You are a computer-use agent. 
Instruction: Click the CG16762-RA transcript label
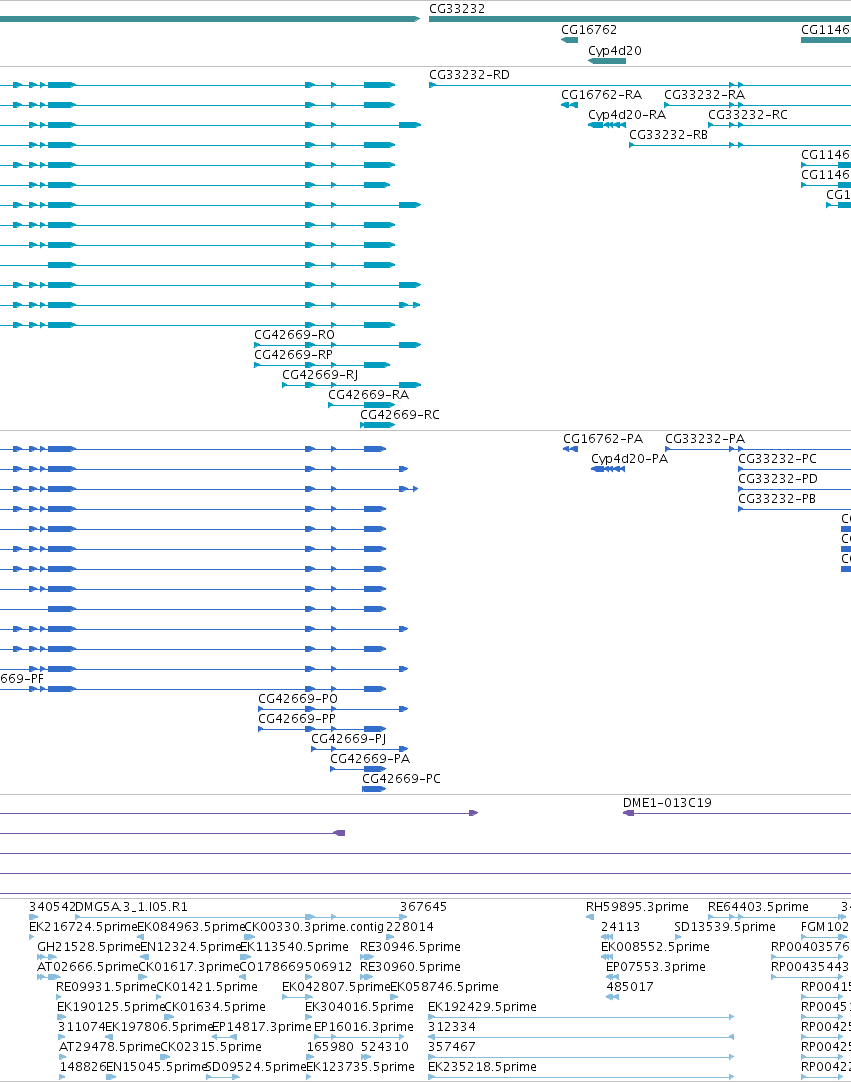click(x=601, y=95)
